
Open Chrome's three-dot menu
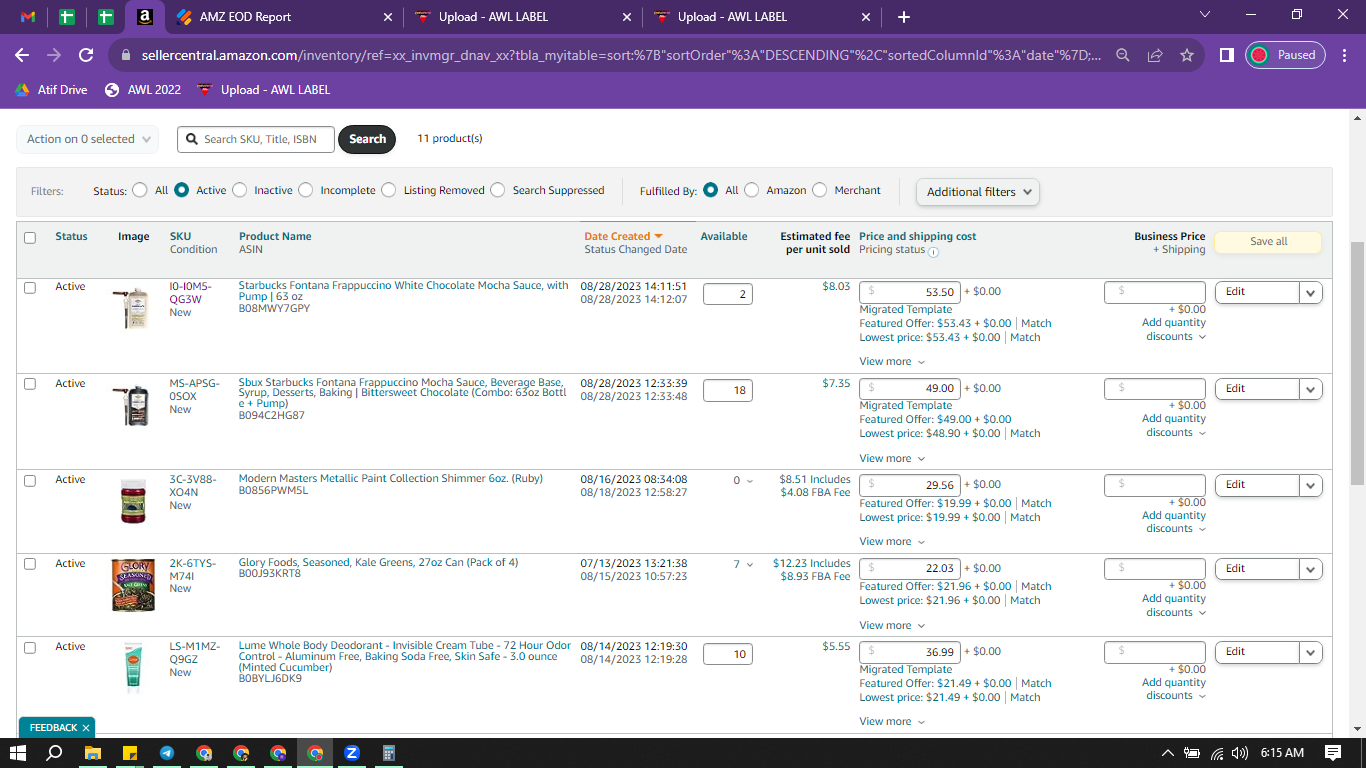pyautogui.click(x=1345, y=56)
